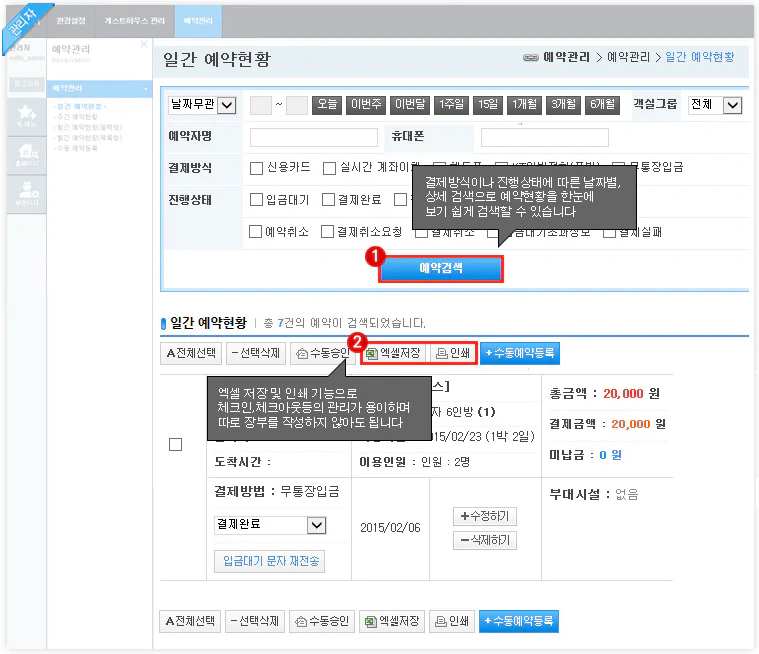Go to 월간 예약현황(목록형) in sidebar menu
Image resolution: width=759 pixels, height=654 pixels.
[x=88, y=138]
